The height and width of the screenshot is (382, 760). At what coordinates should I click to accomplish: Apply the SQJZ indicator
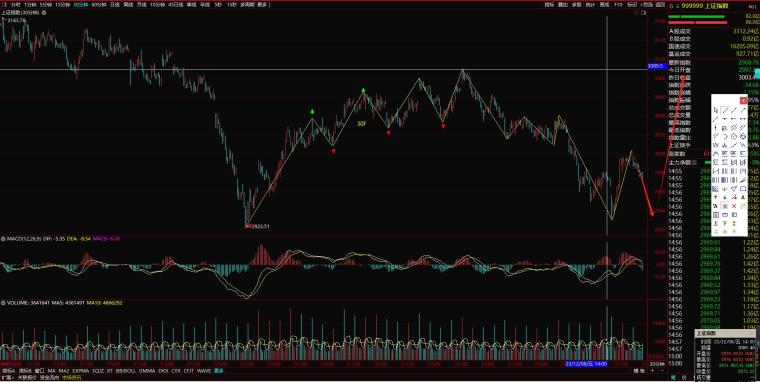98,371
